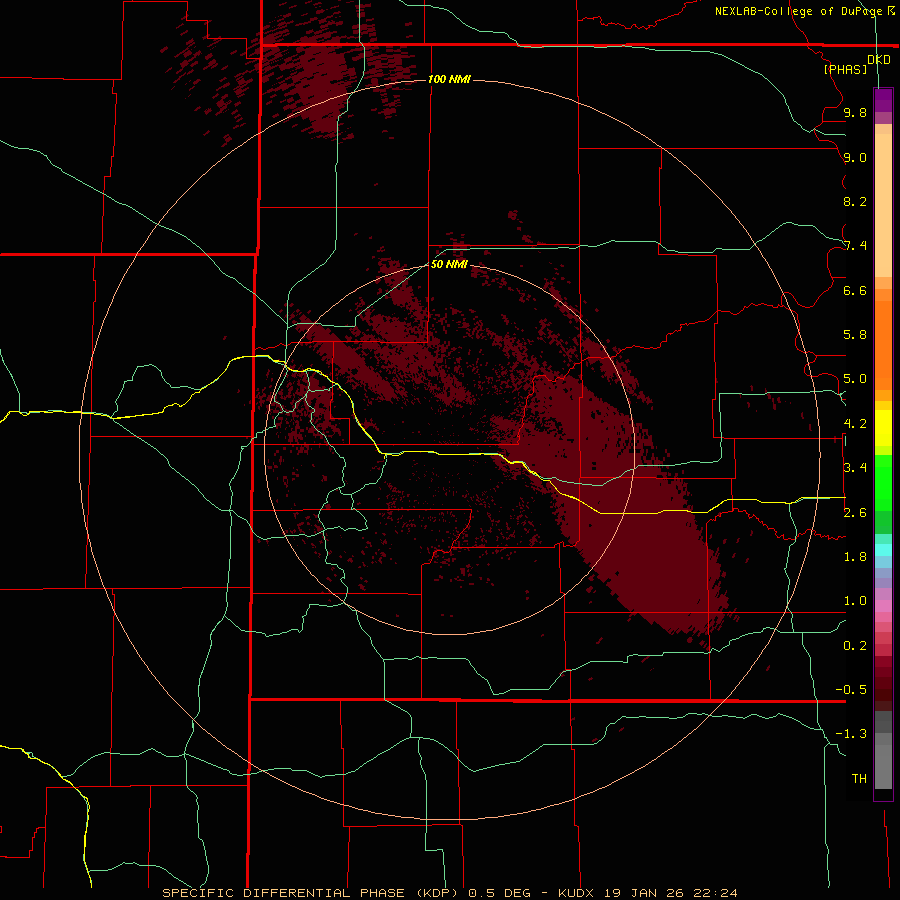Pick the cyan color bar segment
The width and height of the screenshot is (900, 900).
883,550
